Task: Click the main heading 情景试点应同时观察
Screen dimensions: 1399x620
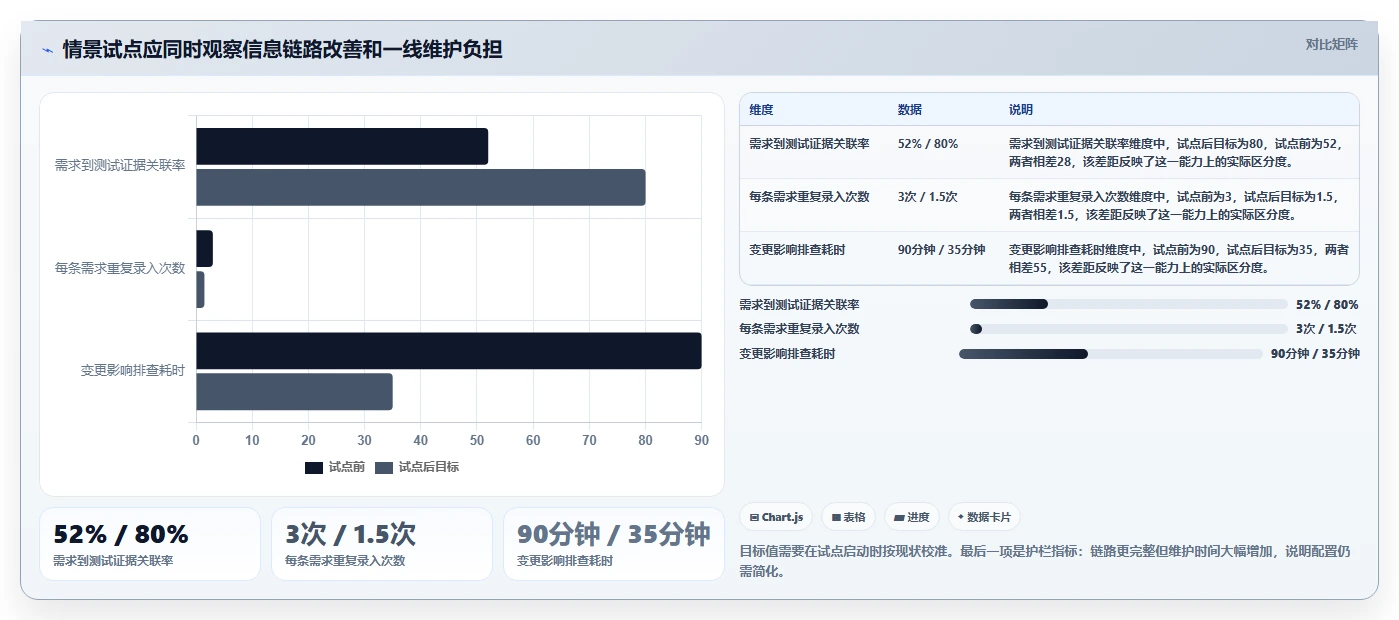Action: point(282,50)
